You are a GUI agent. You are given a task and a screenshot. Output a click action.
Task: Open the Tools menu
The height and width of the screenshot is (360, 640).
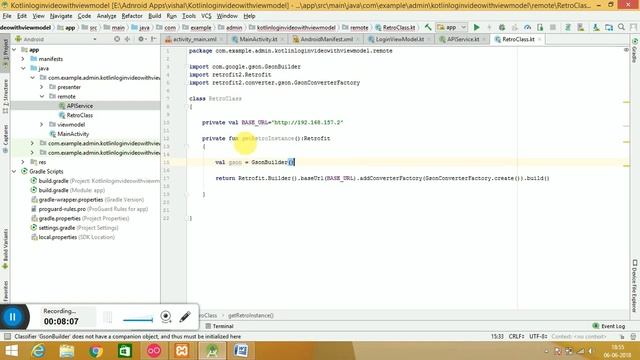(x=189, y=16)
